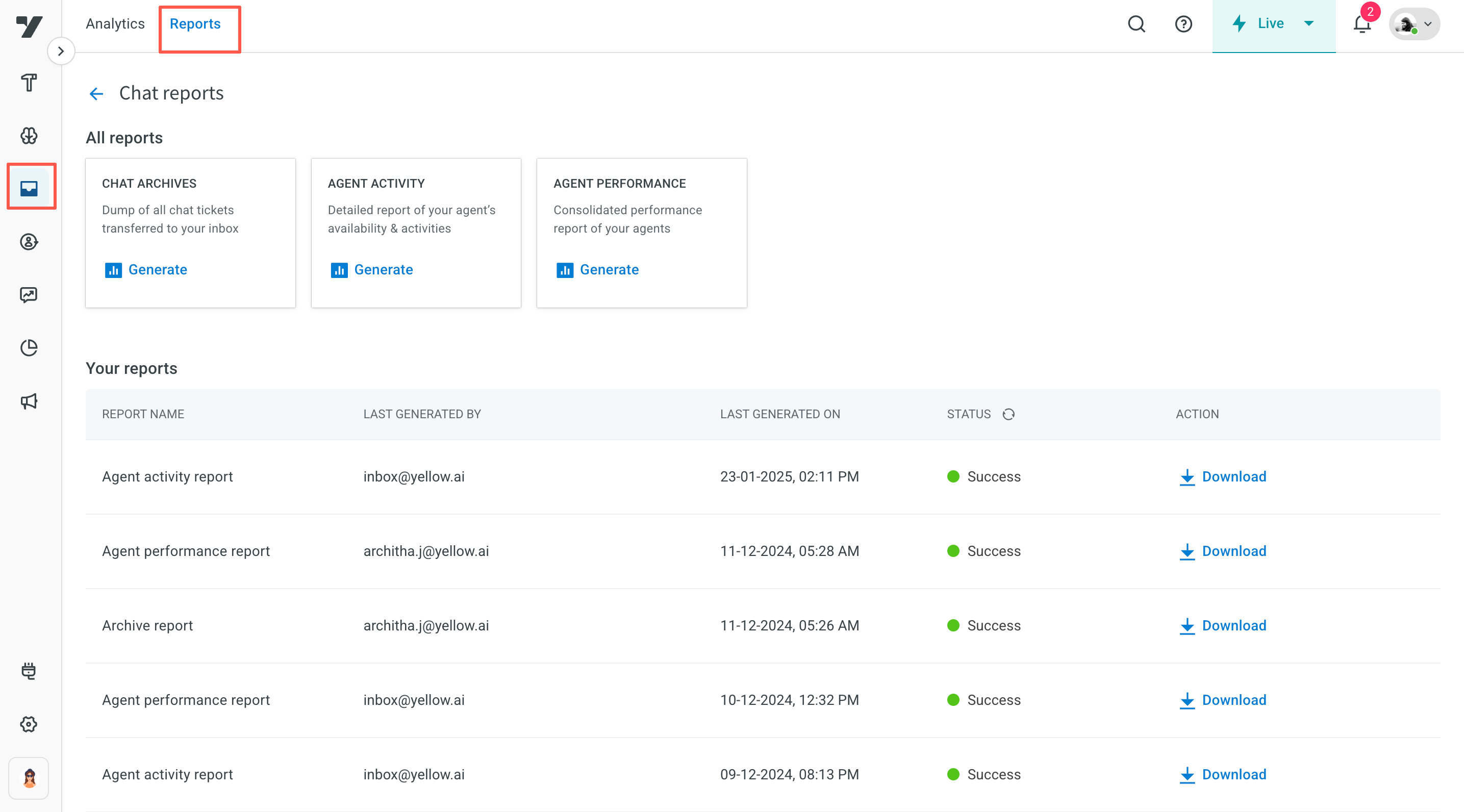Viewport: 1464px width, 812px height.
Task: Open the megaphone campaigns icon in sidebar
Action: pos(29,401)
